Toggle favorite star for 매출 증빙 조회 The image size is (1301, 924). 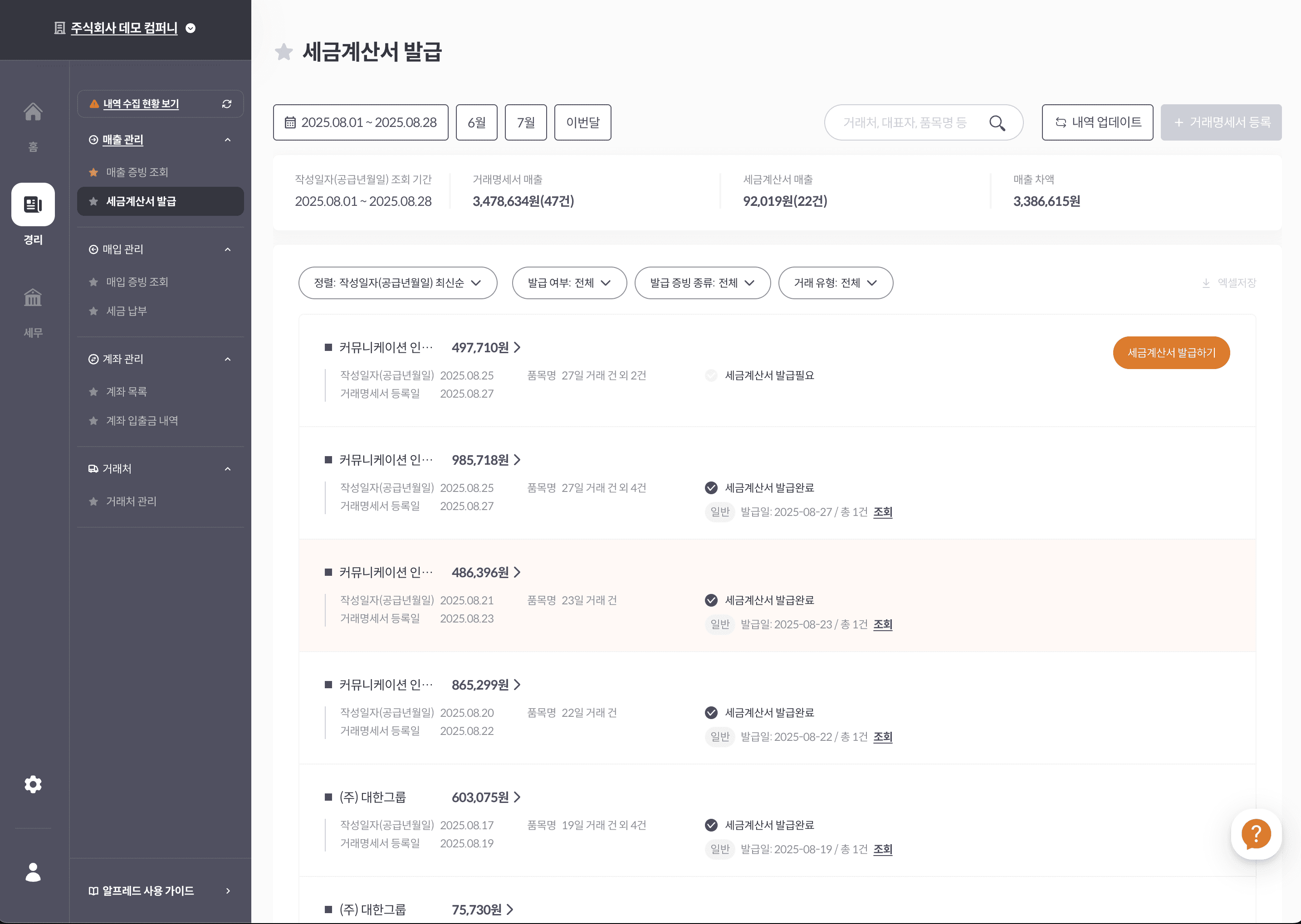tap(94, 172)
